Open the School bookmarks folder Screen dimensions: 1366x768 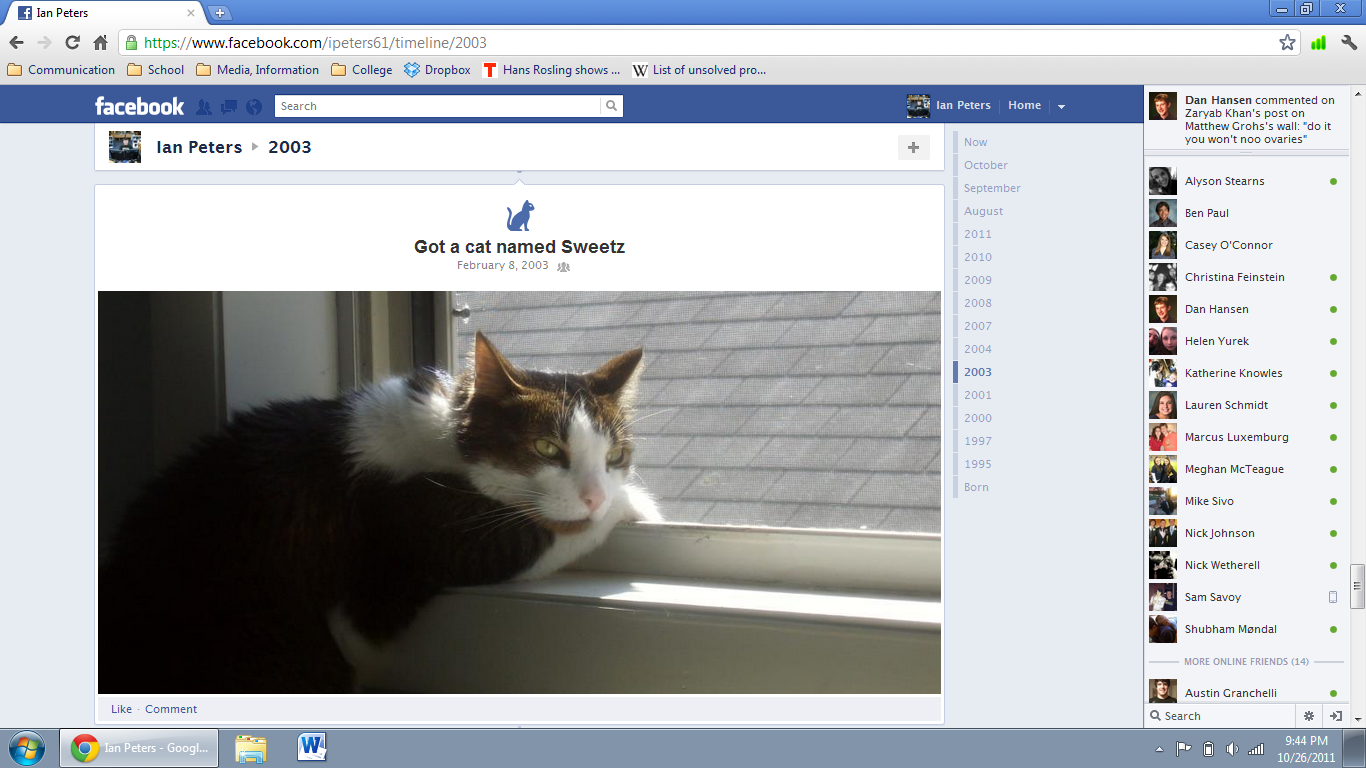[155, 70]
